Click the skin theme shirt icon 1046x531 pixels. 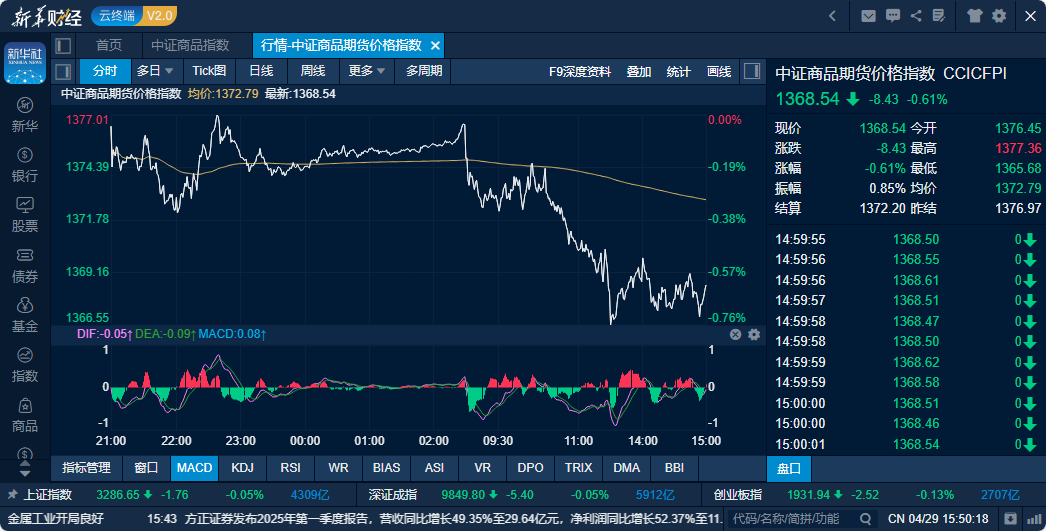[975, 16]
